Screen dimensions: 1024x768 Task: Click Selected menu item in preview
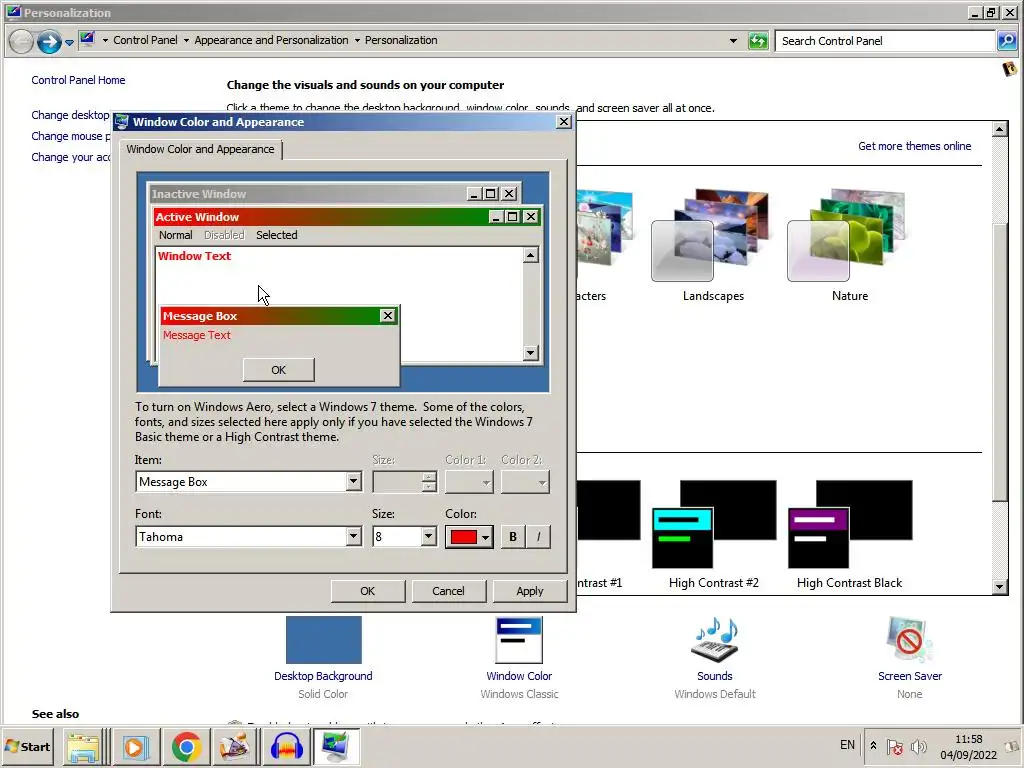277,235
